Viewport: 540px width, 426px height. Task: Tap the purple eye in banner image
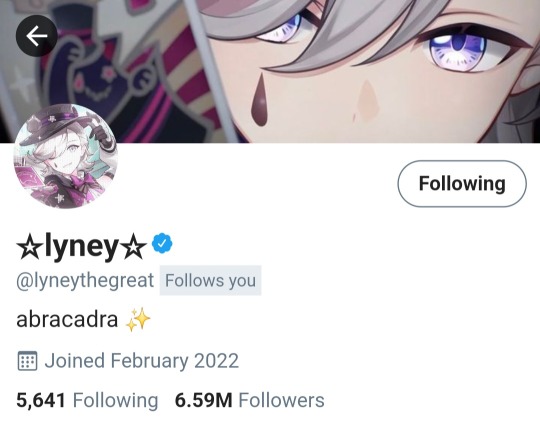point(457,52)
